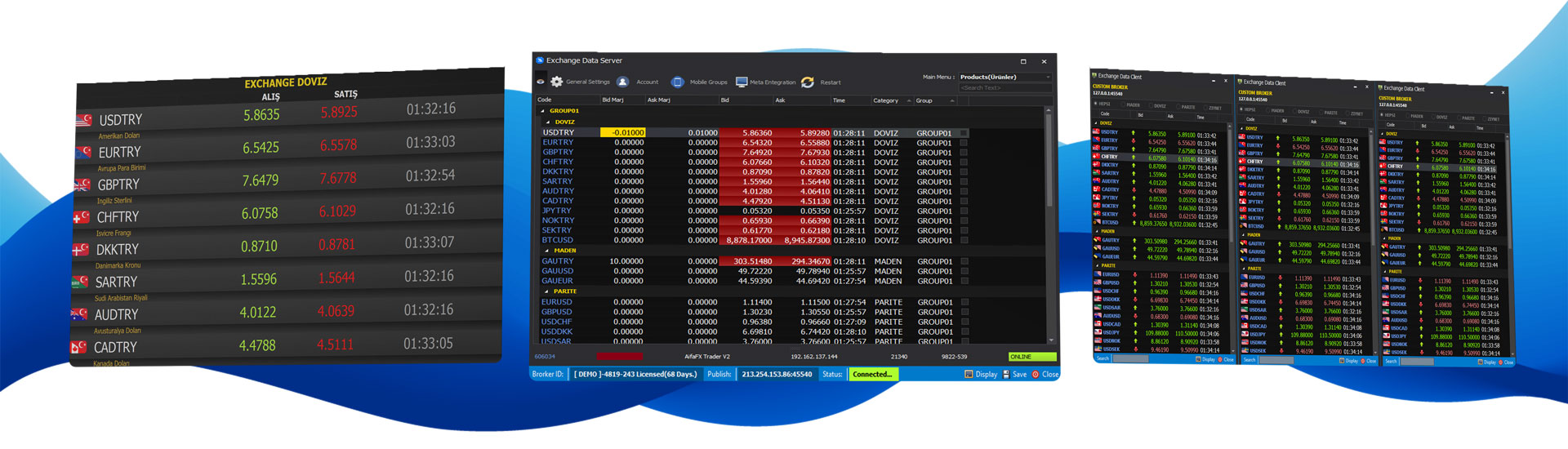The image size is (1568, 449).
Task: Click the Account user icon
Action: click(622, 82)
